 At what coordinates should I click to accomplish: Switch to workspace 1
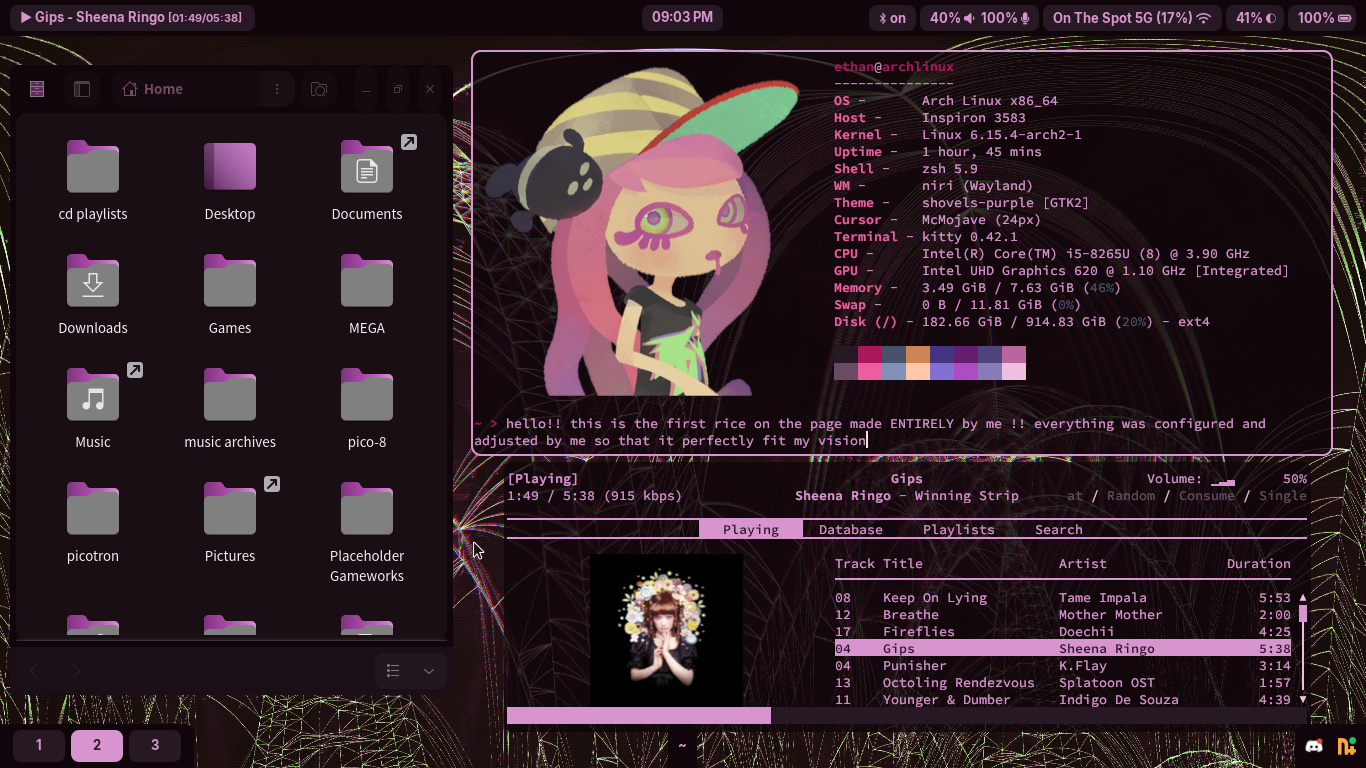[39, 745]
